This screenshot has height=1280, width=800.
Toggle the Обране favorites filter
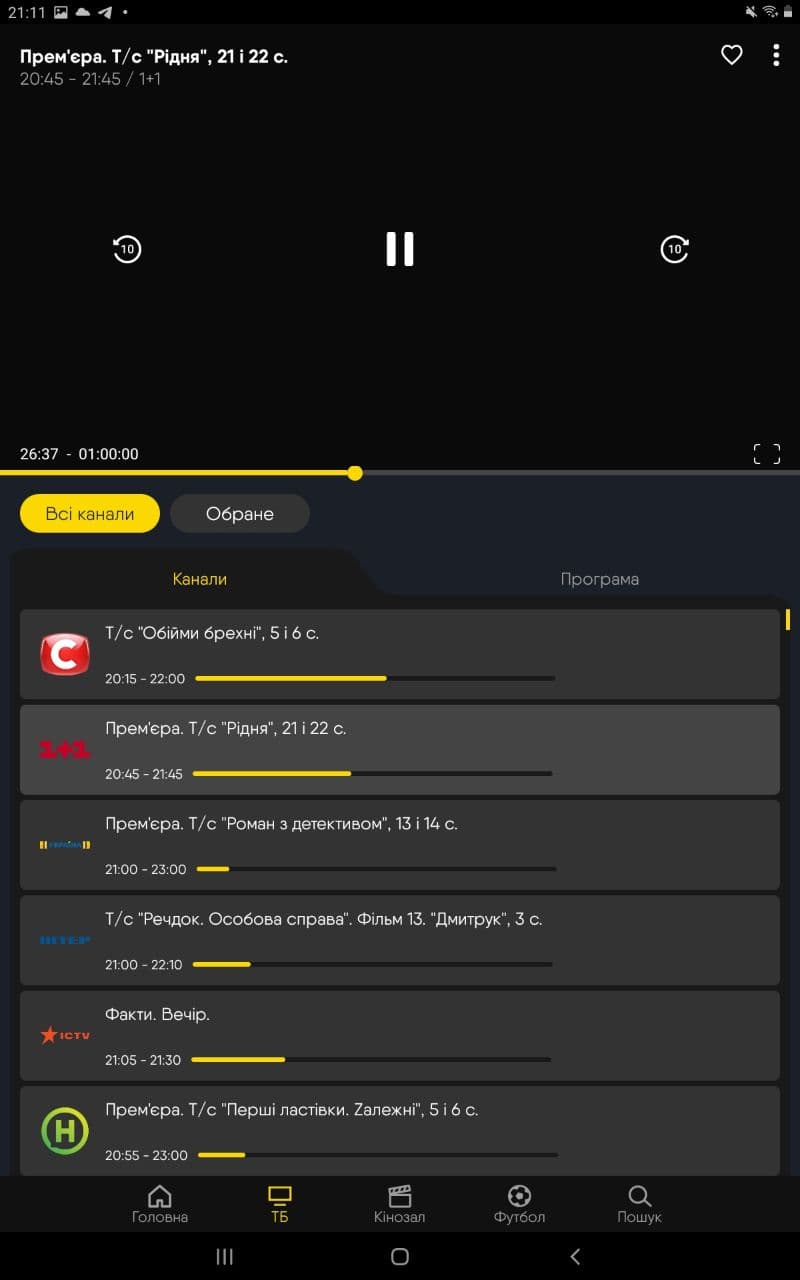tap(240, 513)
